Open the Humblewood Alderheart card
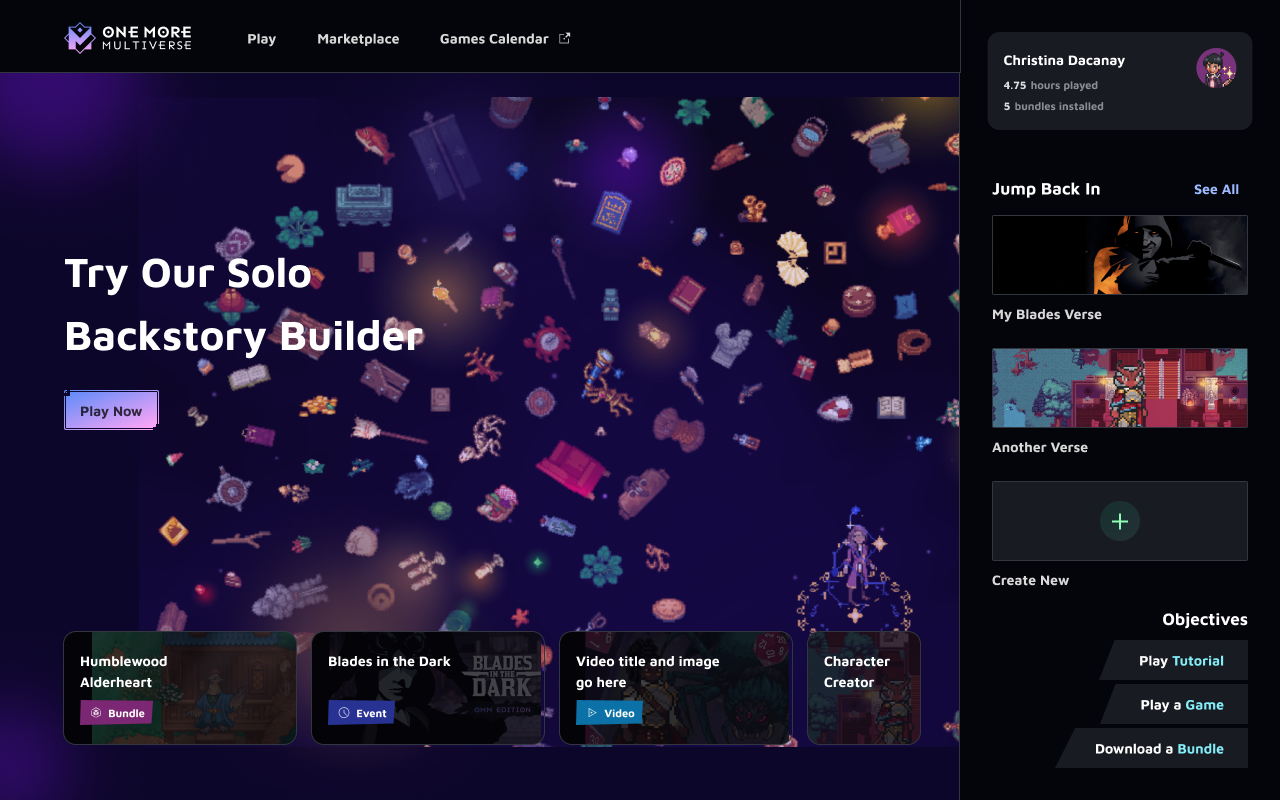Viewport: 1280px width, 800px height. 180,688
